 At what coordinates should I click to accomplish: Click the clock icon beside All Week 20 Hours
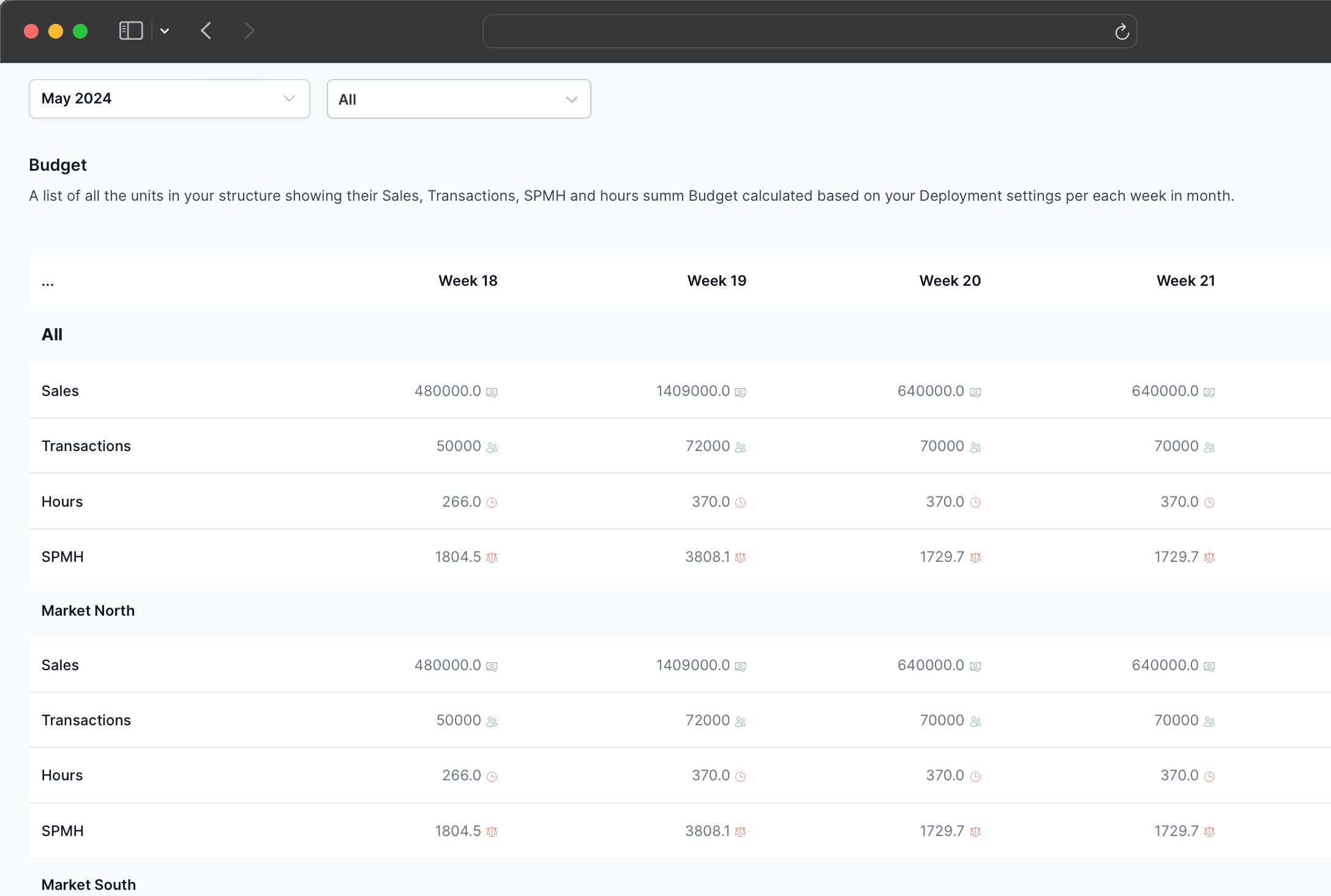[x=975, y=502]
